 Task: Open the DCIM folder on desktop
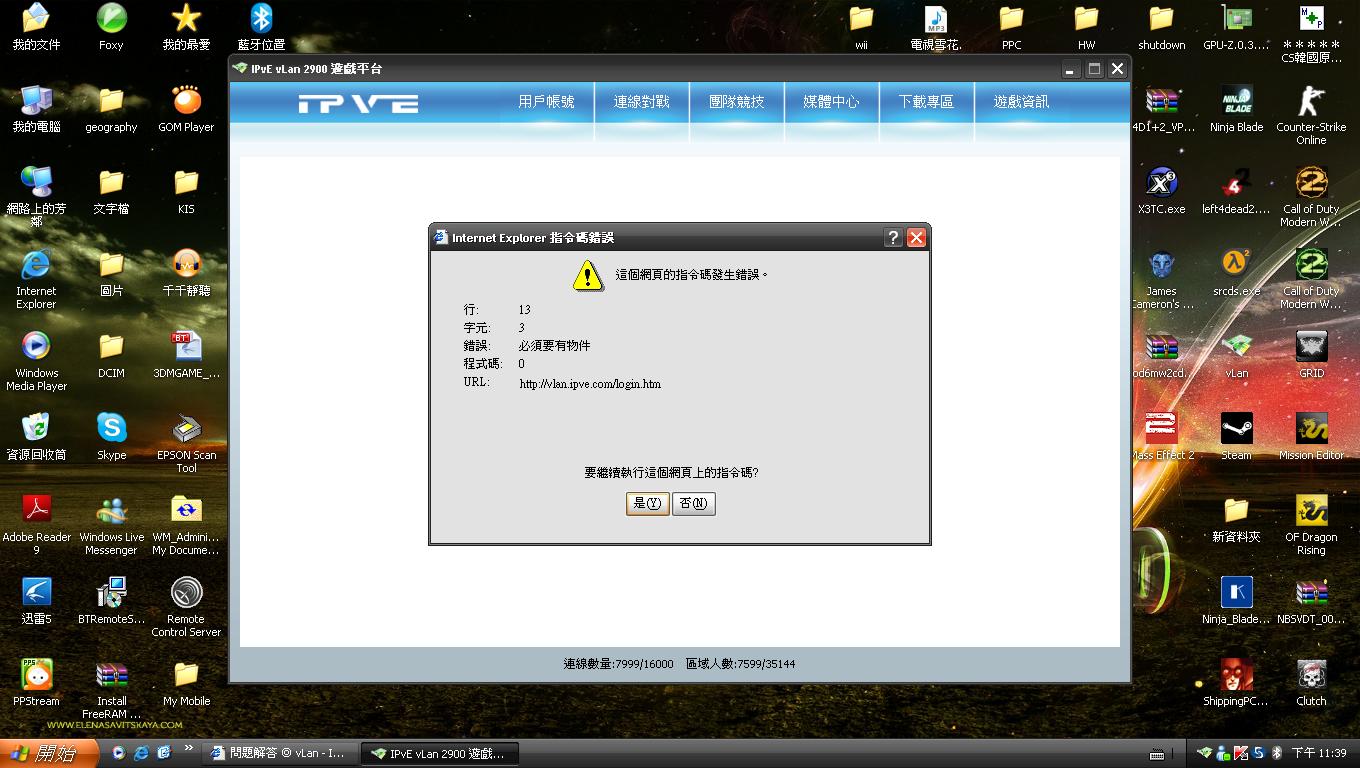click(111, 354)
